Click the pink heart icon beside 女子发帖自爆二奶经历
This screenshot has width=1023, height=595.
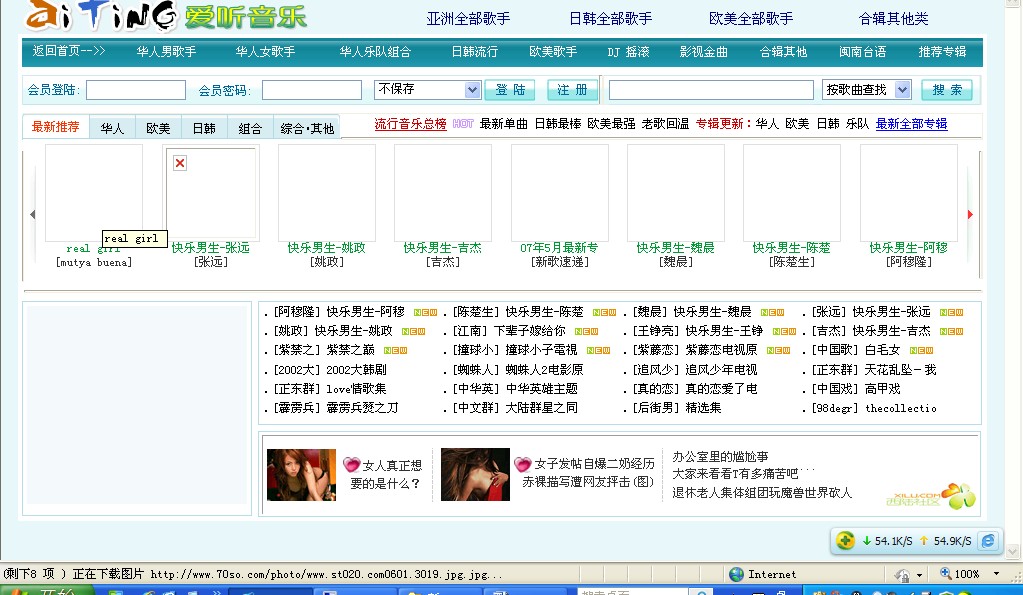pyautogui.click(x=523, y=464)
